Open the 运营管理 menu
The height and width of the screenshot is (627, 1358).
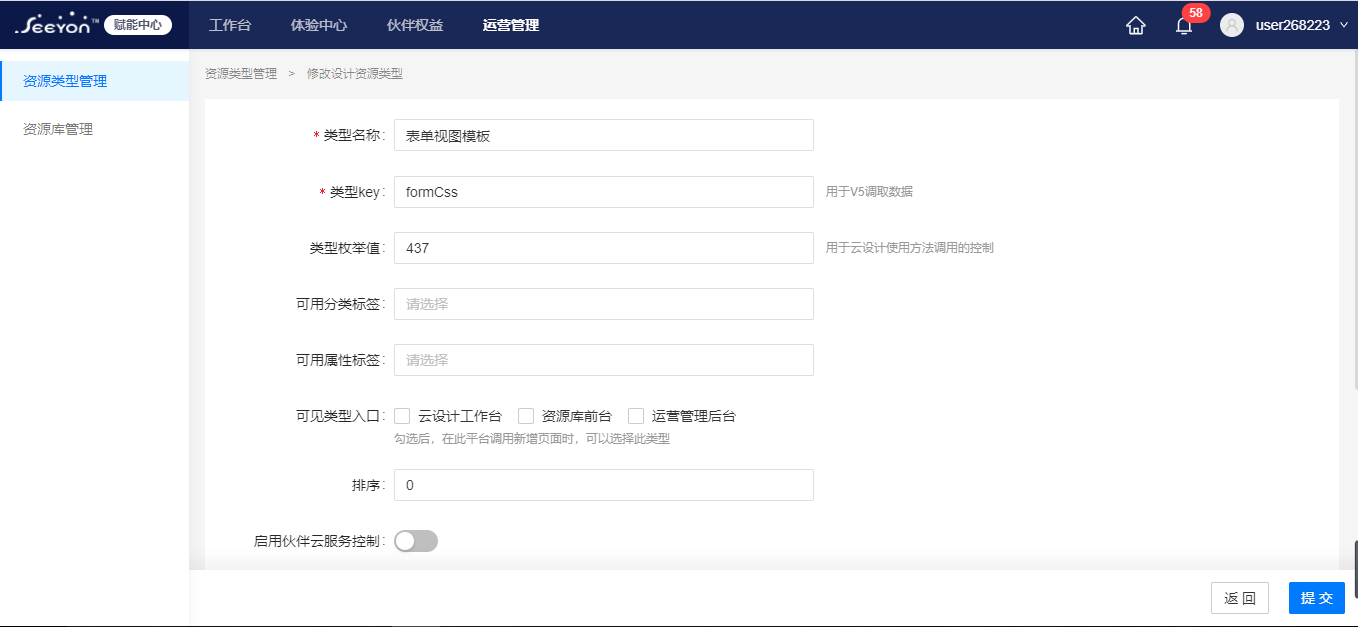pyautogui.click(x=510, y=25)
